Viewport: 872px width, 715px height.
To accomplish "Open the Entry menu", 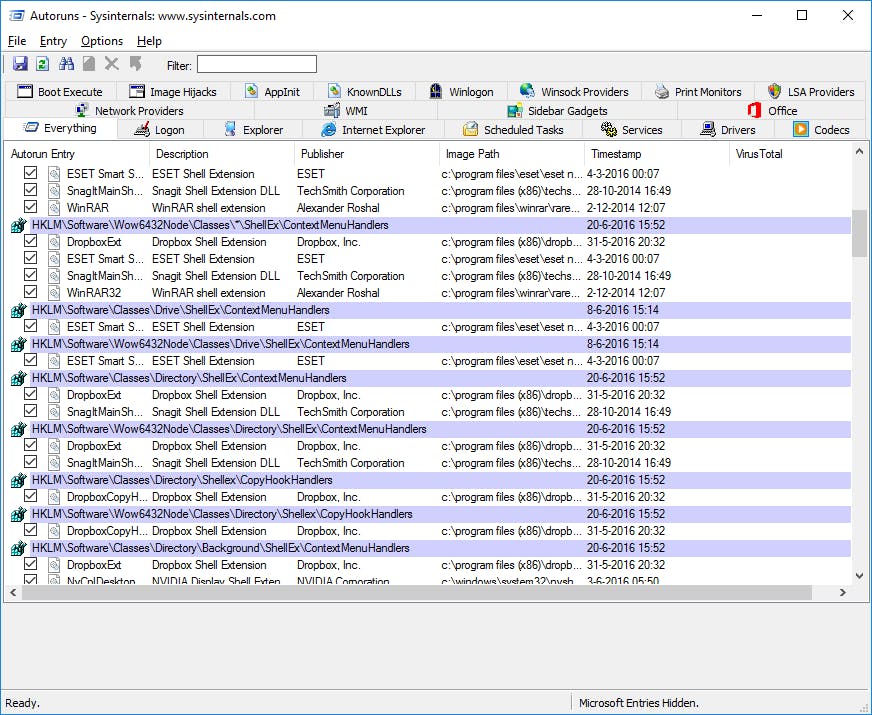I will [x=53, y=41].
